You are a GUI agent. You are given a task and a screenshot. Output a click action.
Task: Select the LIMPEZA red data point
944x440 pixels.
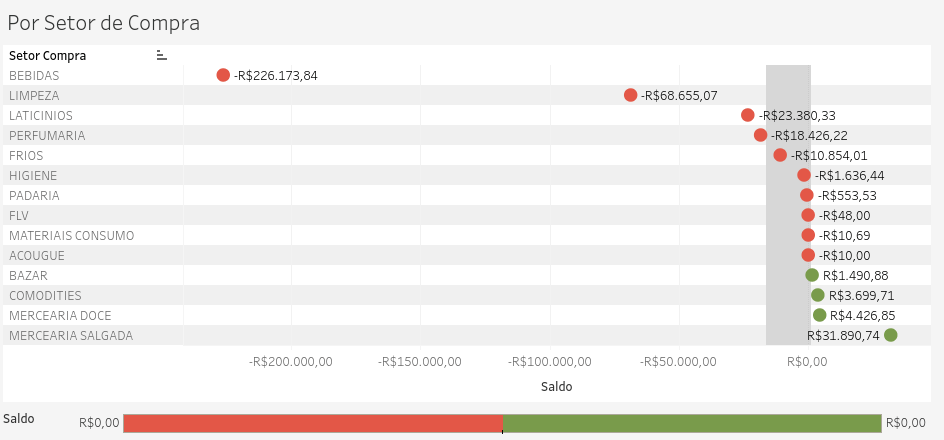point(630,95)
